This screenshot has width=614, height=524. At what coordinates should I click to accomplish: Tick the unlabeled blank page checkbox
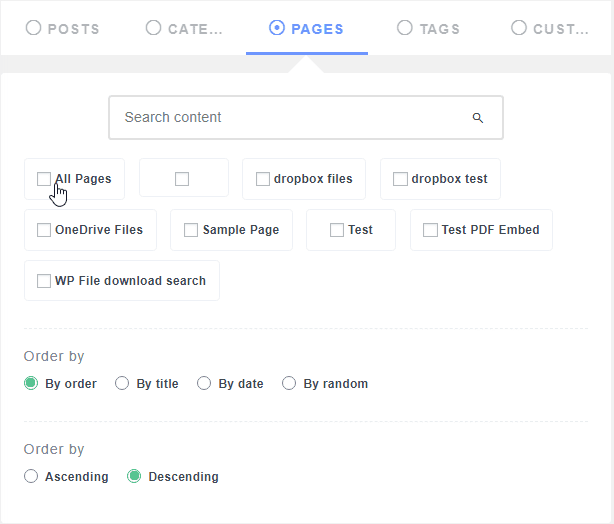pos(182,179)
